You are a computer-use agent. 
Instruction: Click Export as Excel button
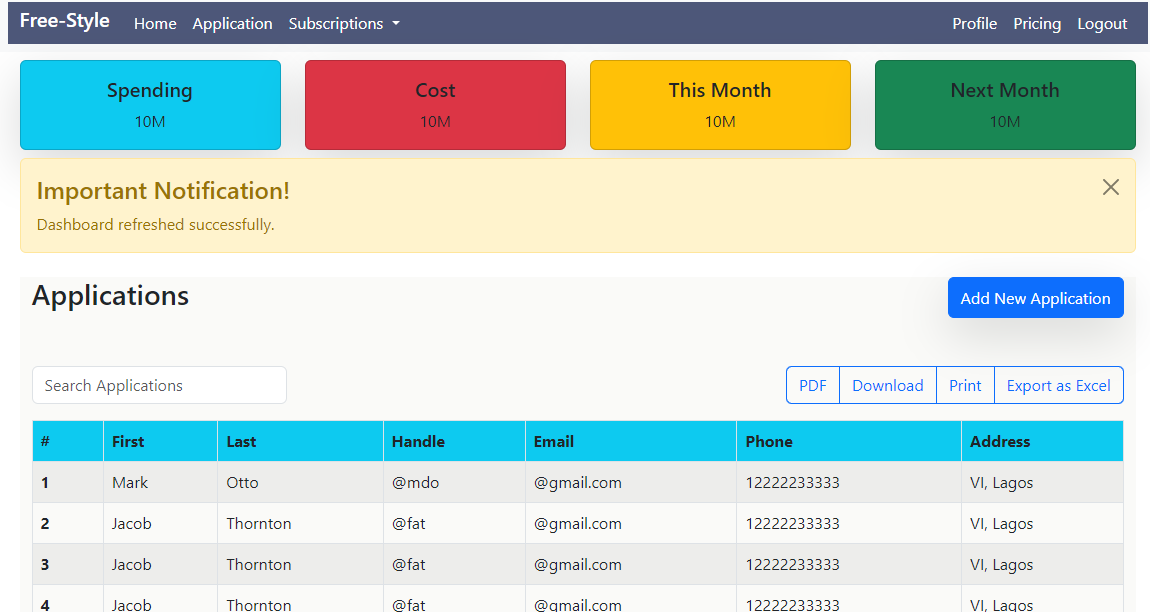[1058, 386]
